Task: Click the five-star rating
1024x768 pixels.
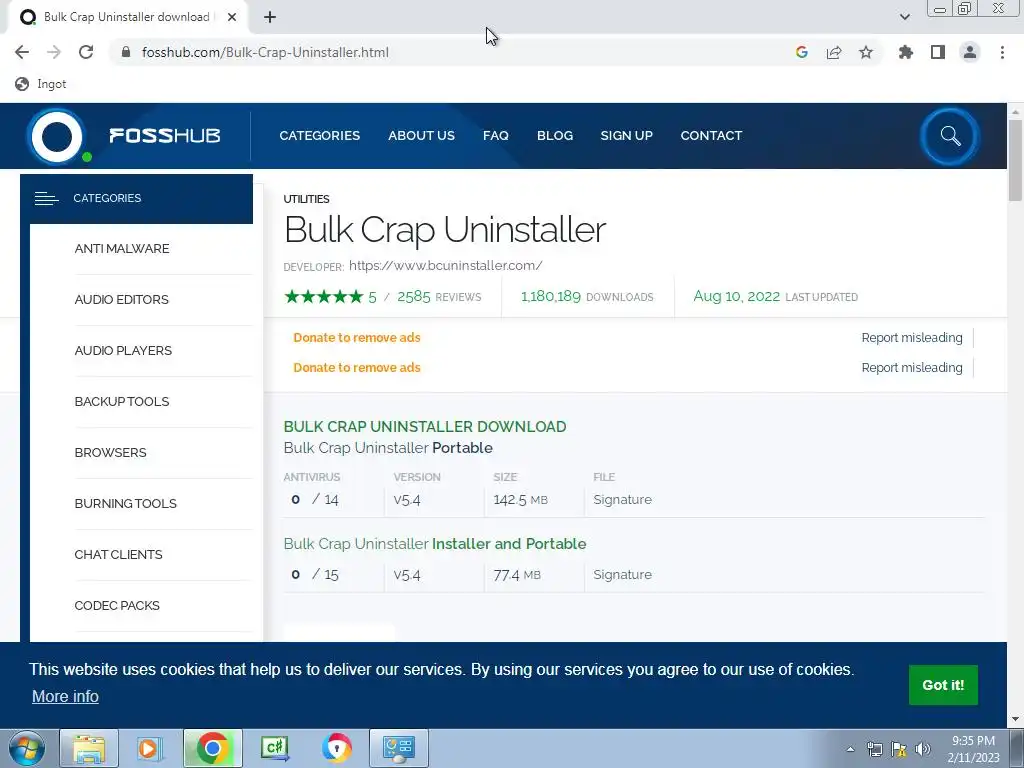Action: 323,297
